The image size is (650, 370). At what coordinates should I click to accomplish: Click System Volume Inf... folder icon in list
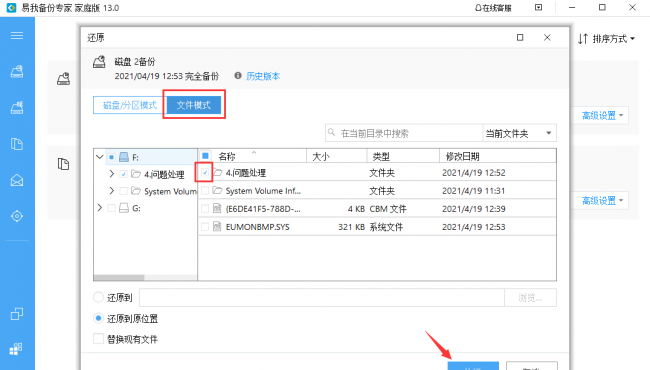(217, 191)
